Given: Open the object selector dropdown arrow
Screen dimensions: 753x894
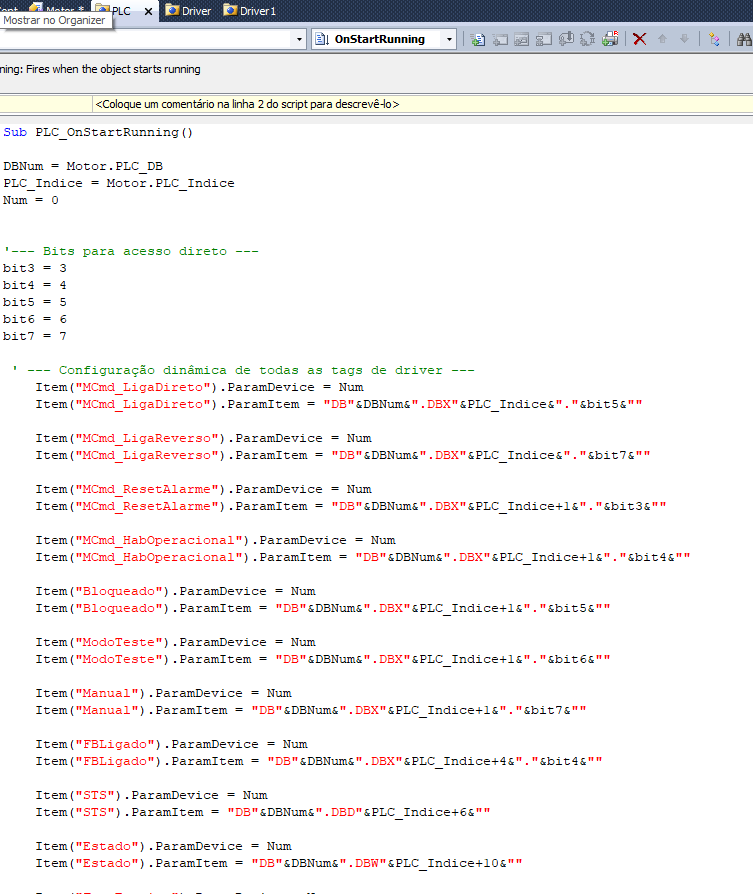Looking at the screenshot, I should click(299, 39).
